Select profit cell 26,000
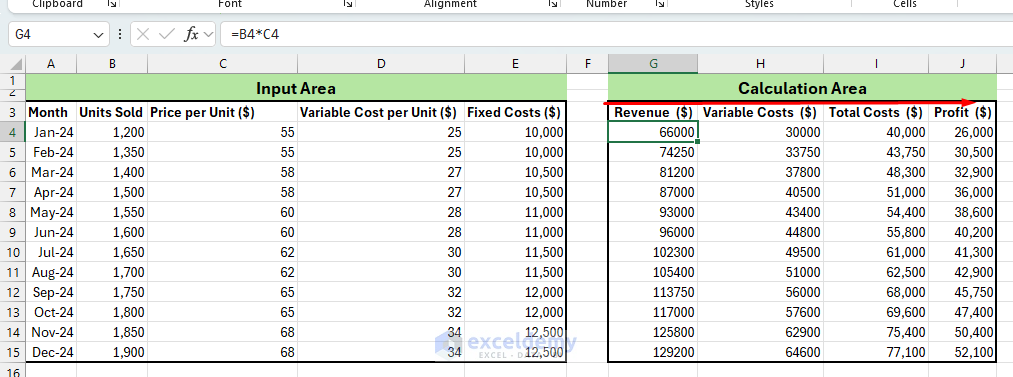Viewport: 1013px width, 377px height. coord(963,132)
